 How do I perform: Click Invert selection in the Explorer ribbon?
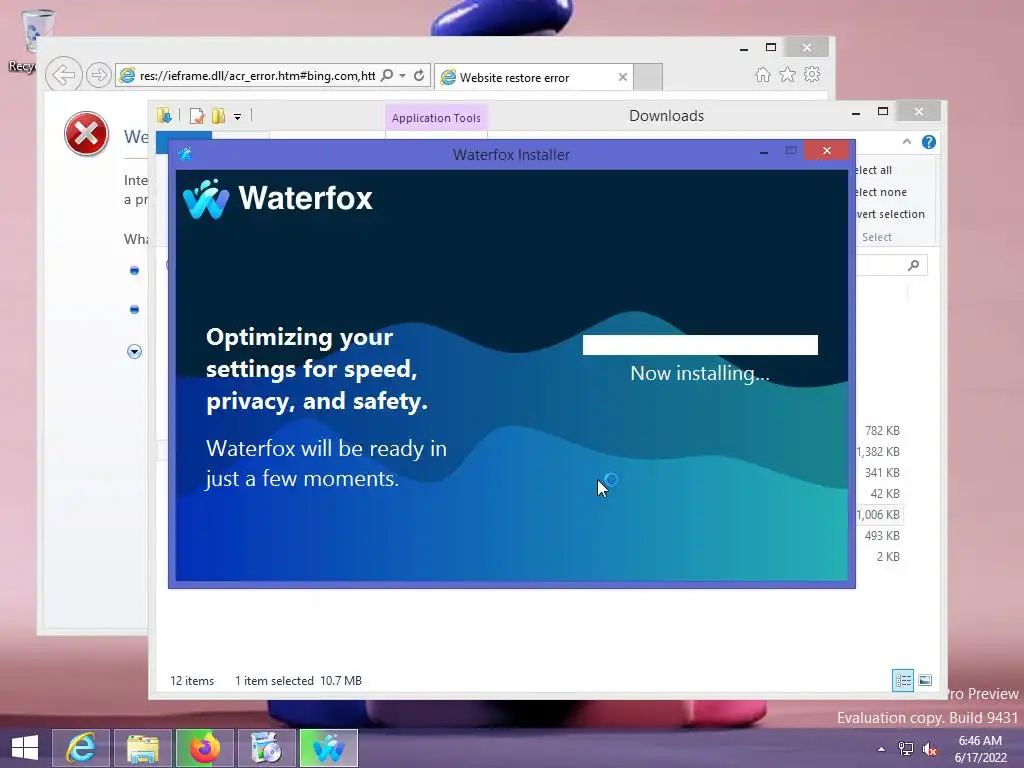pos(890,214)
